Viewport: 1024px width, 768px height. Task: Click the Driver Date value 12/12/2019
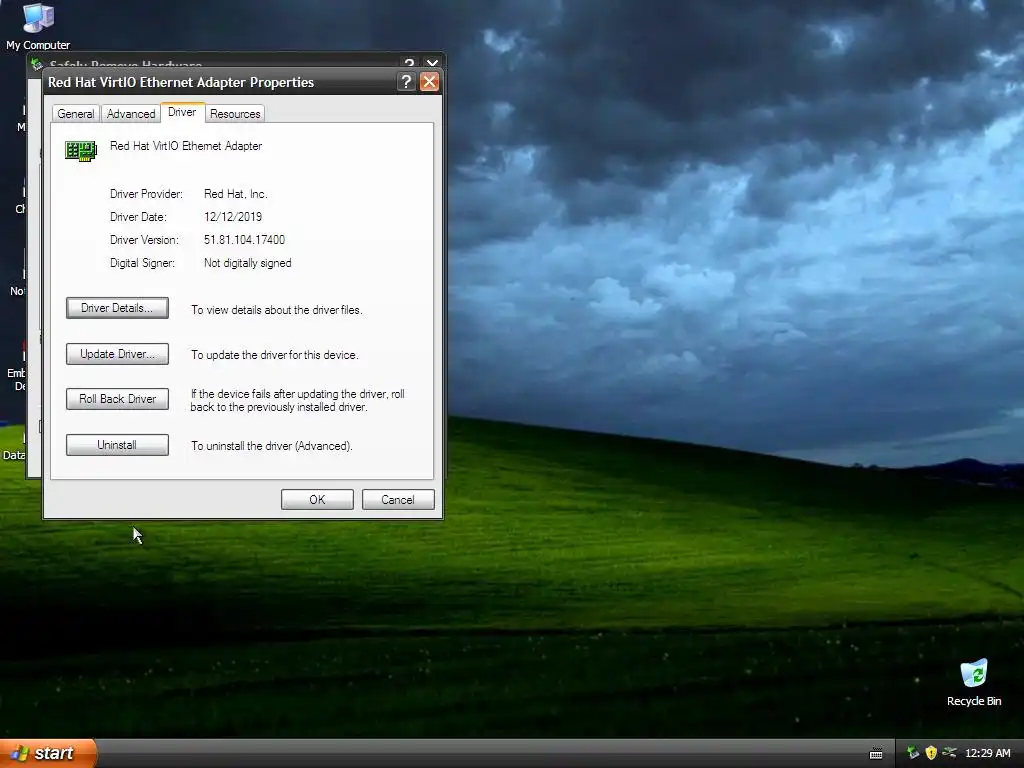tap(232, 217)
